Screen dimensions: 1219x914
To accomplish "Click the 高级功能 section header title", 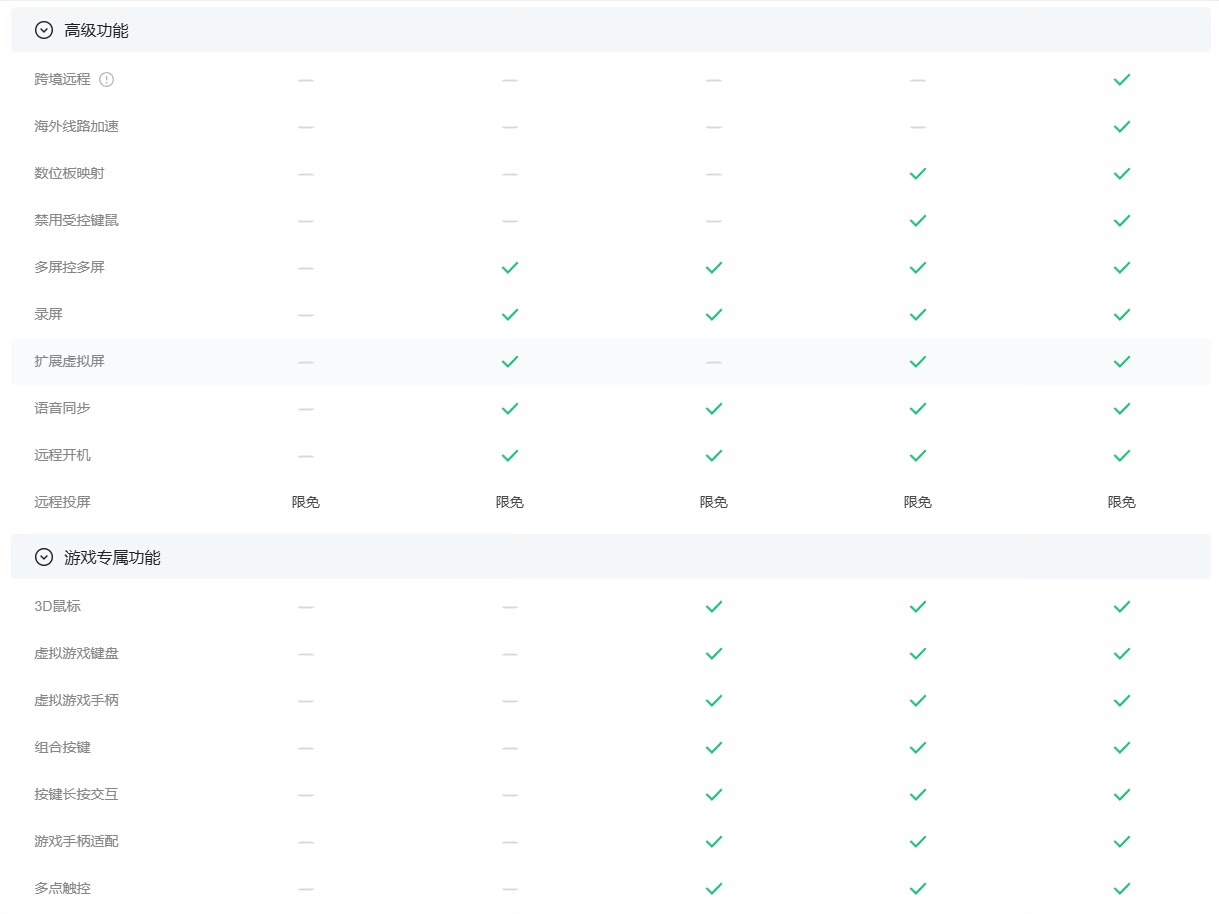I will click(x=96, y=30).
